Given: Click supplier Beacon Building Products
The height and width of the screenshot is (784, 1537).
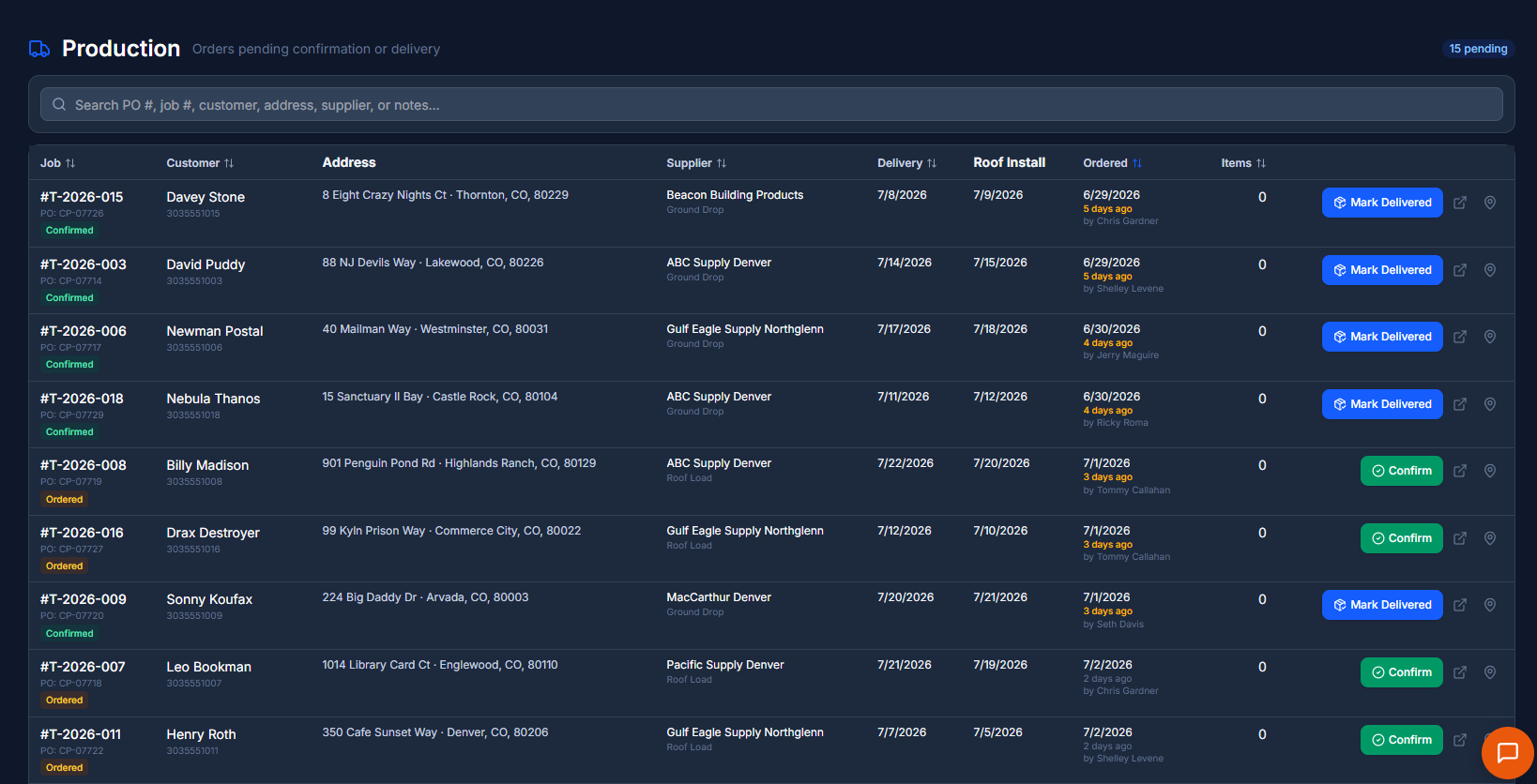Looking at the screenshot, I should click(735, 195).
